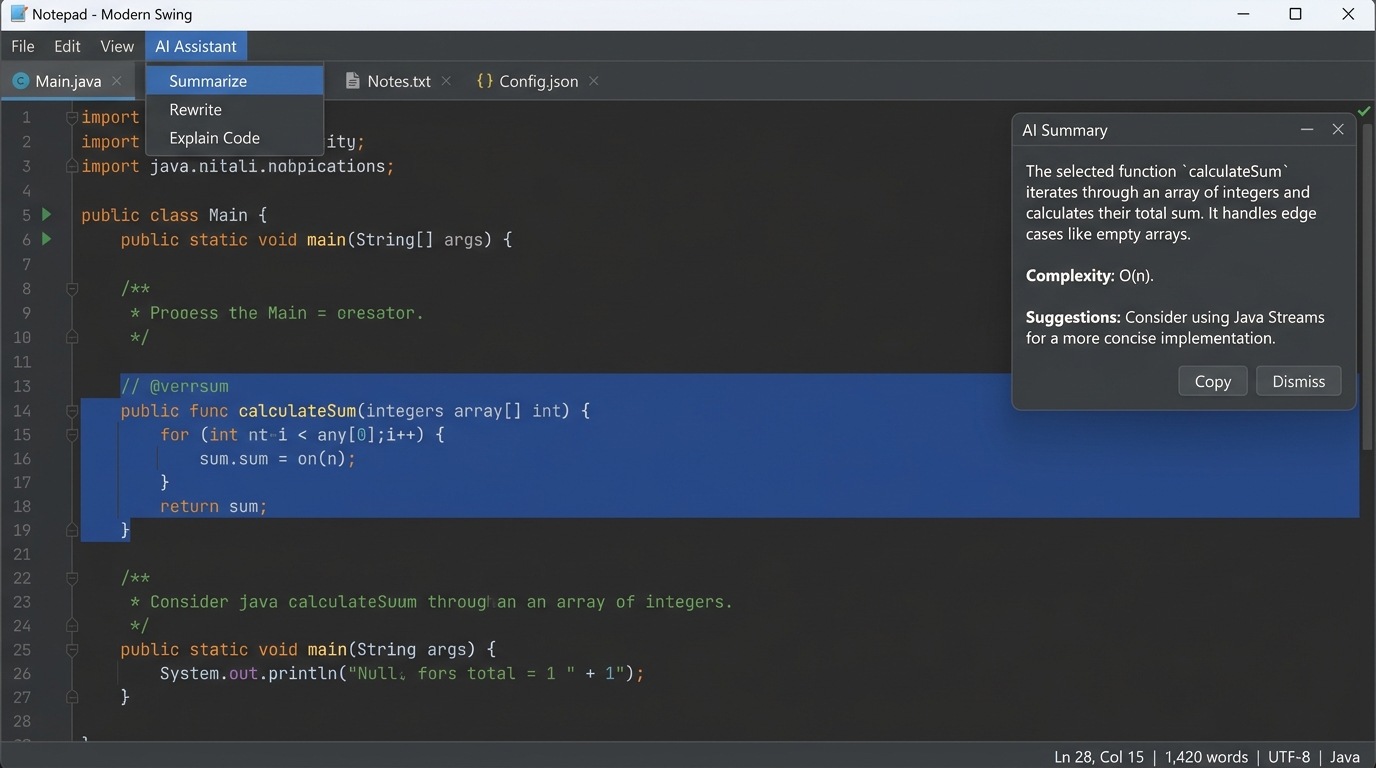
Task: Choose Explain Code from the menu
Action: pos(235,138)
